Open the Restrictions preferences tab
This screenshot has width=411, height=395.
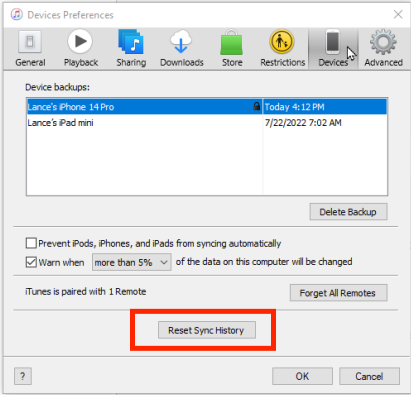coord(282,49)
